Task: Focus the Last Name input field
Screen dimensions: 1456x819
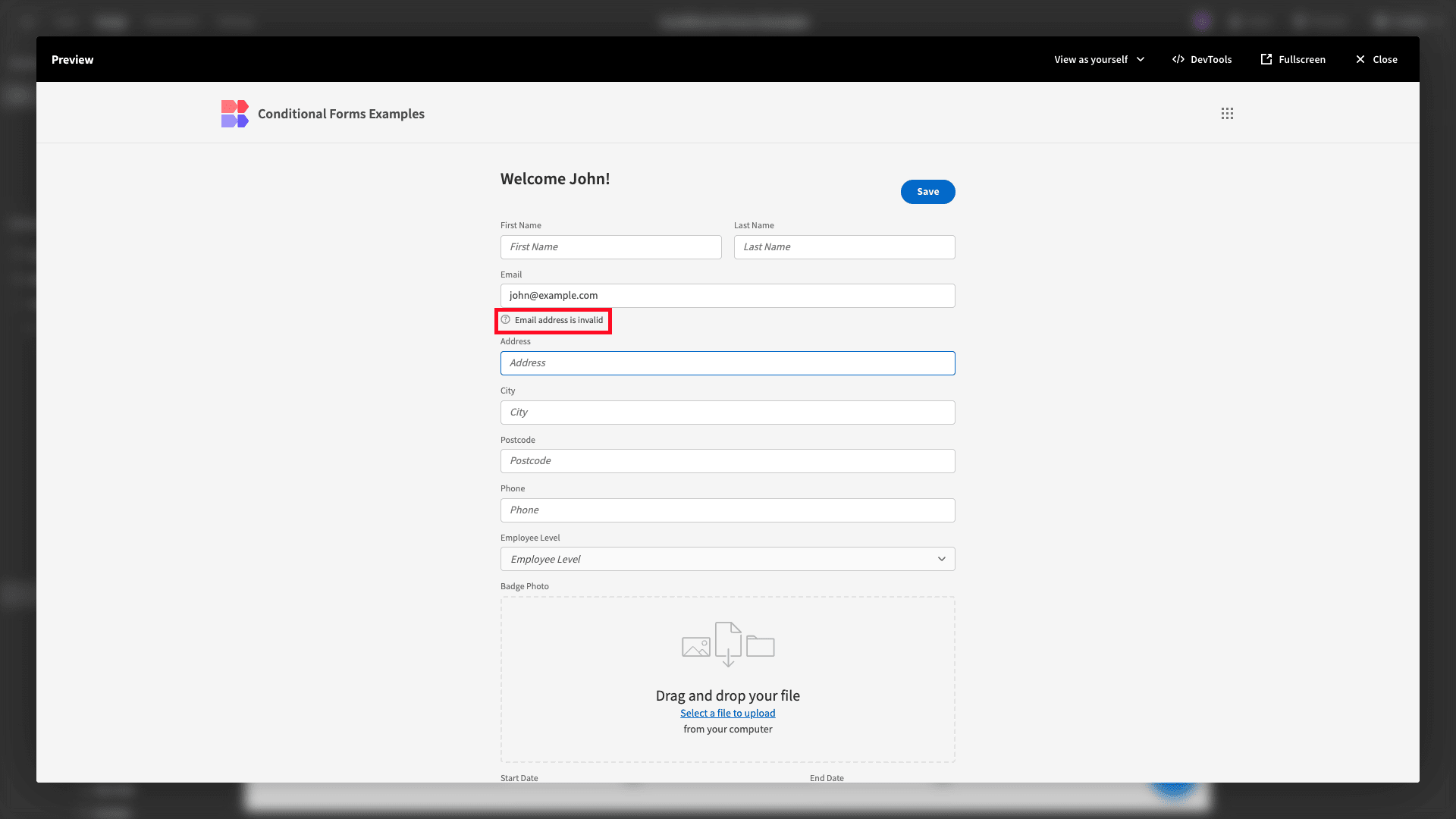Action: point(845,247)
